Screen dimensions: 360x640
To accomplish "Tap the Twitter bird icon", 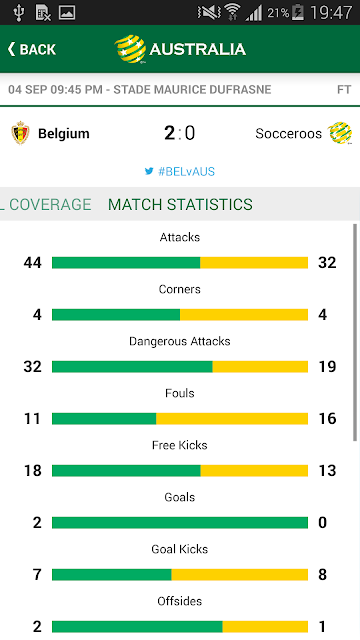I will tap(149, 171).
